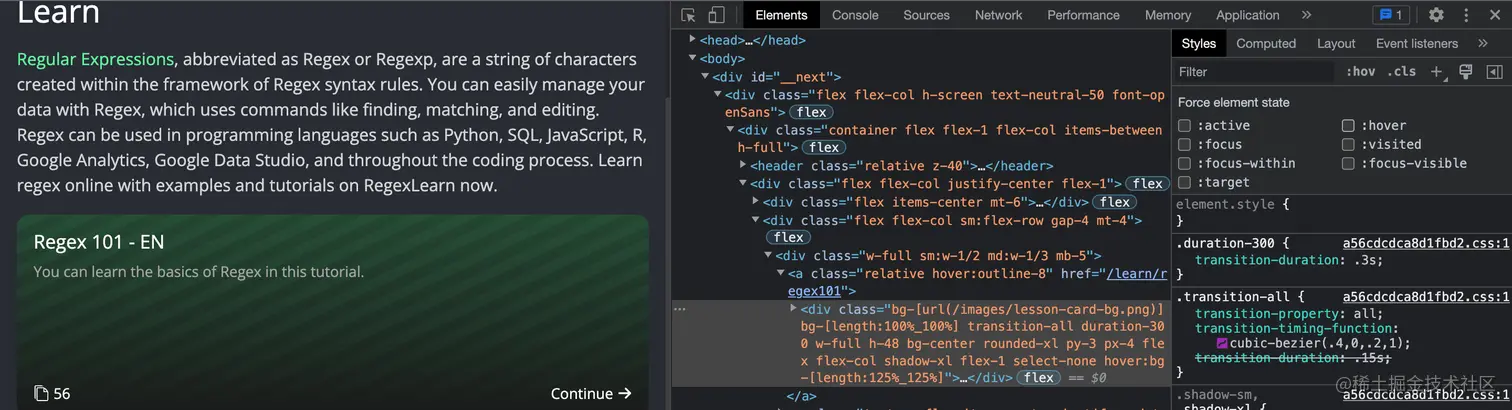Click transition-duration .3s declaration
The height and width of the screenshot is (410, 1512).
(x=1291, y=260)
